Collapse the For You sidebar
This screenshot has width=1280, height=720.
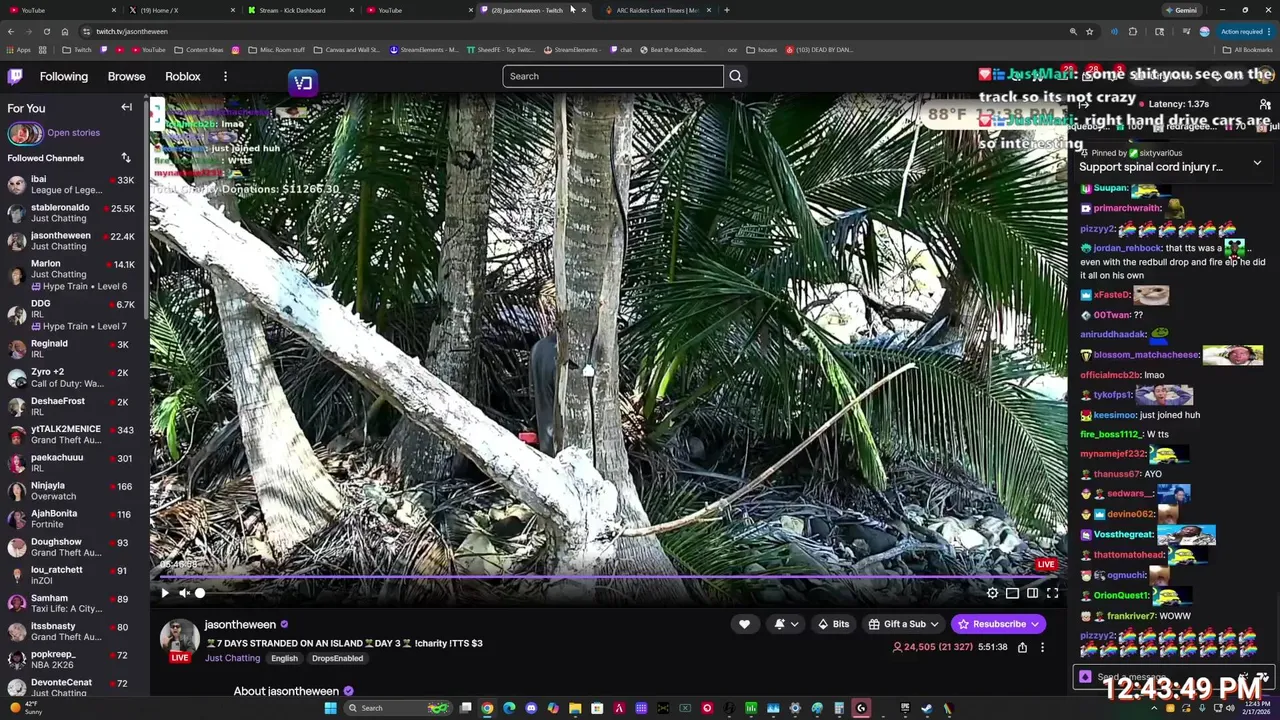tap(127, 107)
